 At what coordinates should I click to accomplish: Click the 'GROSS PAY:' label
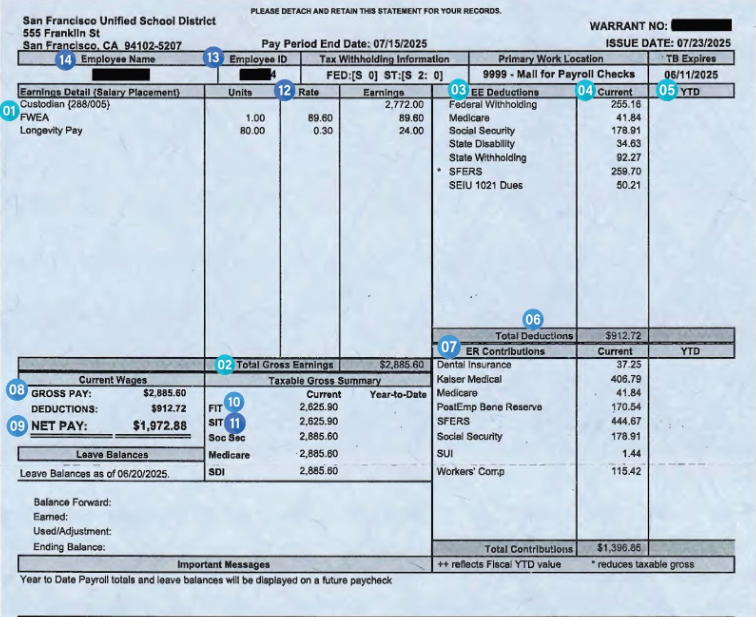coord(61,394)
